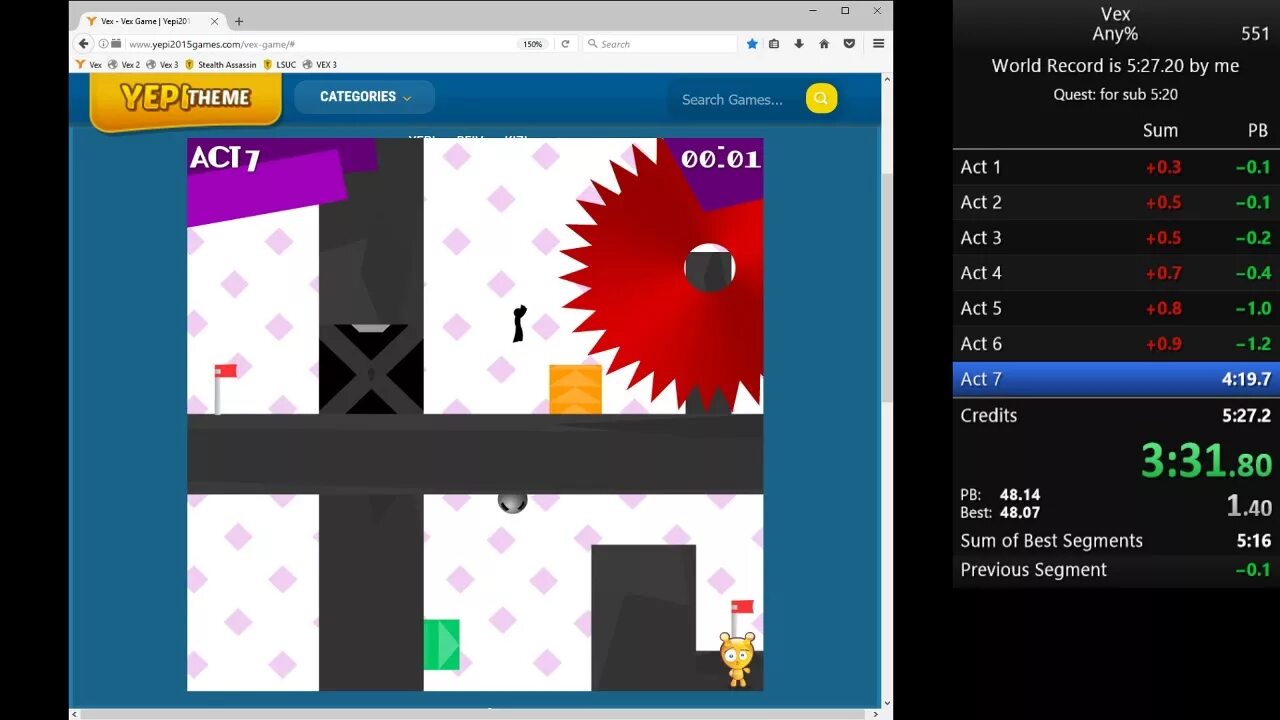Click the horizontal page scrollbar
The width and height of the screenshot is (1280, 720).
(x=475, y=714)
